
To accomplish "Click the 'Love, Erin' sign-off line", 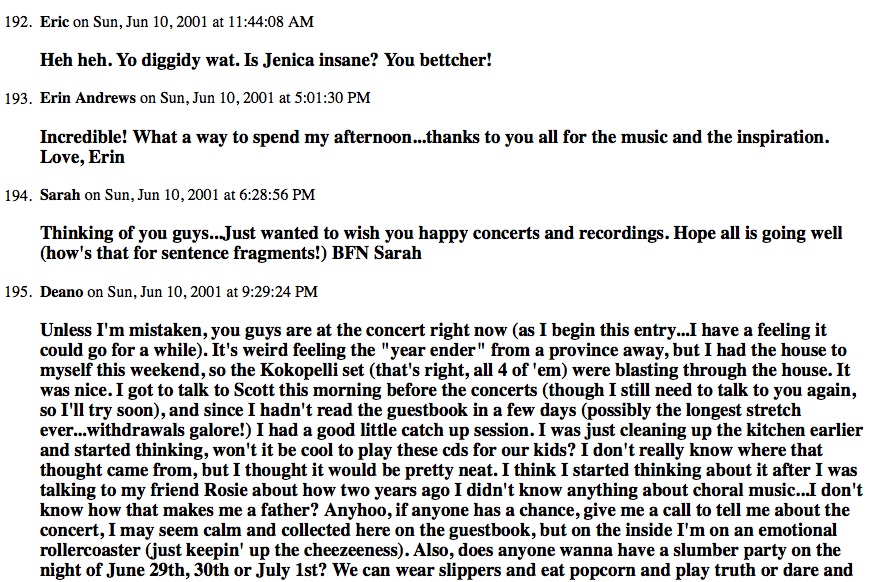I will 82,157.
